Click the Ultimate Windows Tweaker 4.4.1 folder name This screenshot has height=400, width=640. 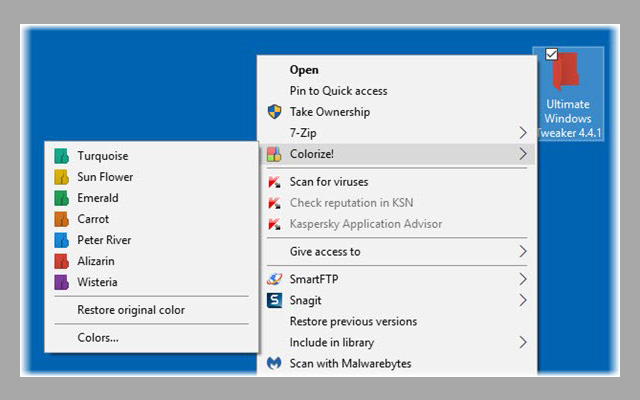tap(568, 118)
